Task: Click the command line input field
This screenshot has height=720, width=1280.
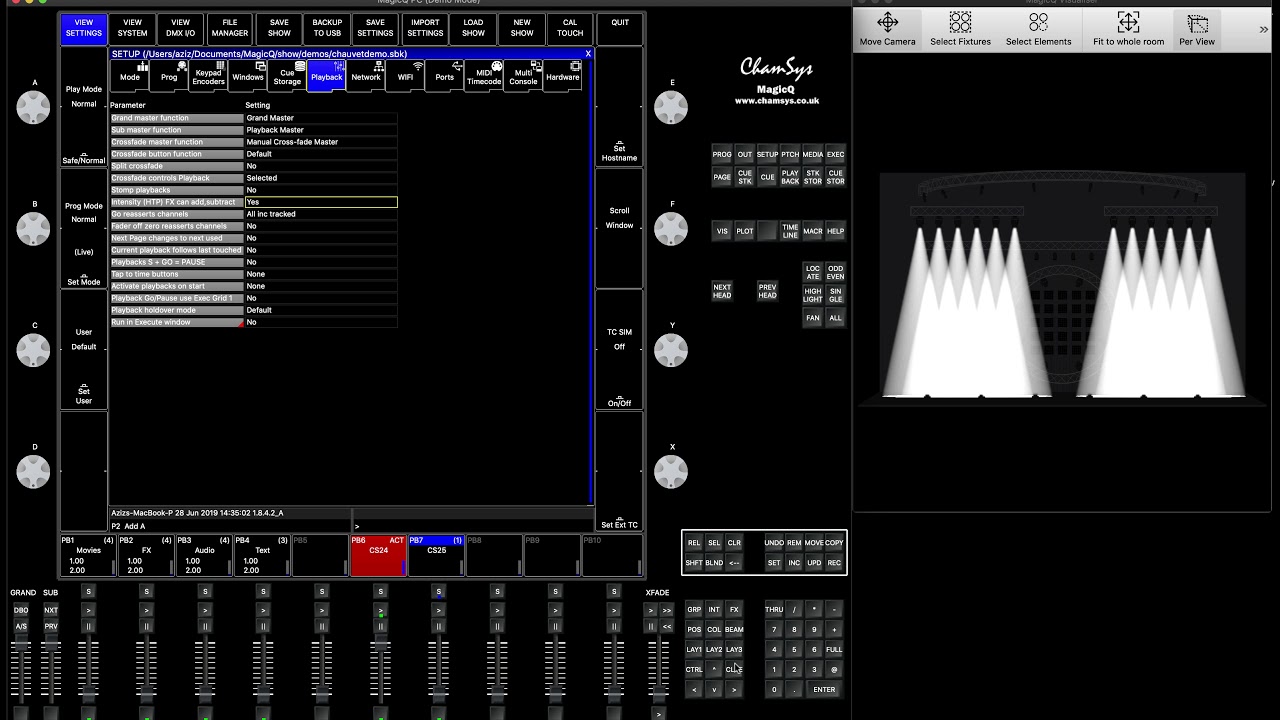Action: tap(472, 525)
